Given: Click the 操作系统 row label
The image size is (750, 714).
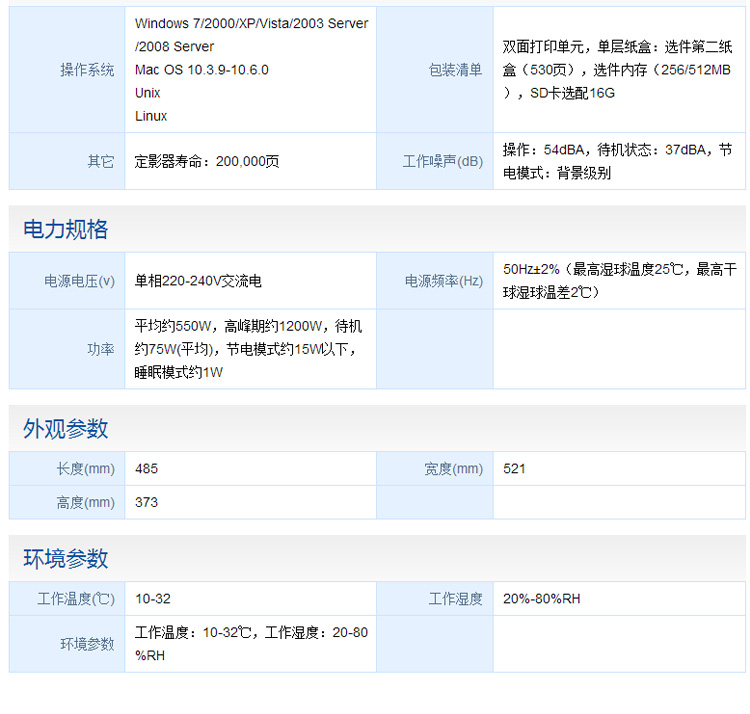Looking at the screenshot, I should point(87,70).
